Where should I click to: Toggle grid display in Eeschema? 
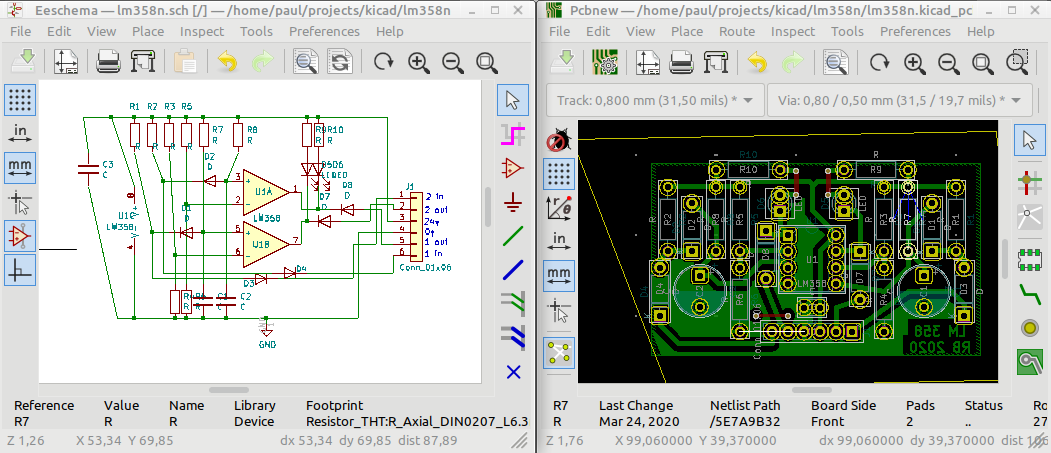20,100
